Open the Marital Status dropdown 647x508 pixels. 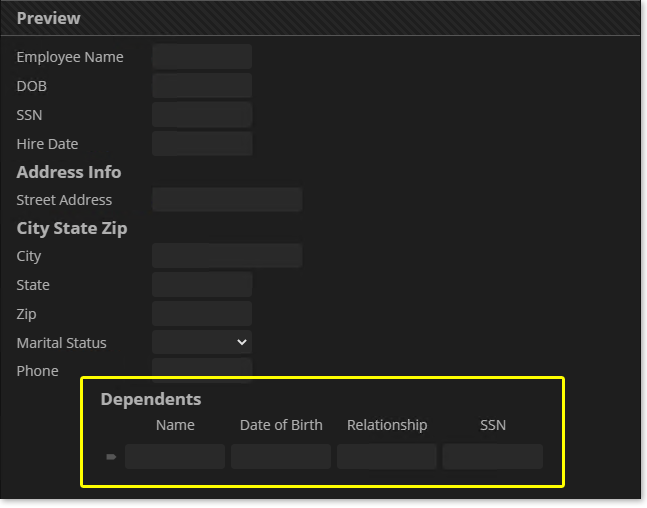[202, 342]
